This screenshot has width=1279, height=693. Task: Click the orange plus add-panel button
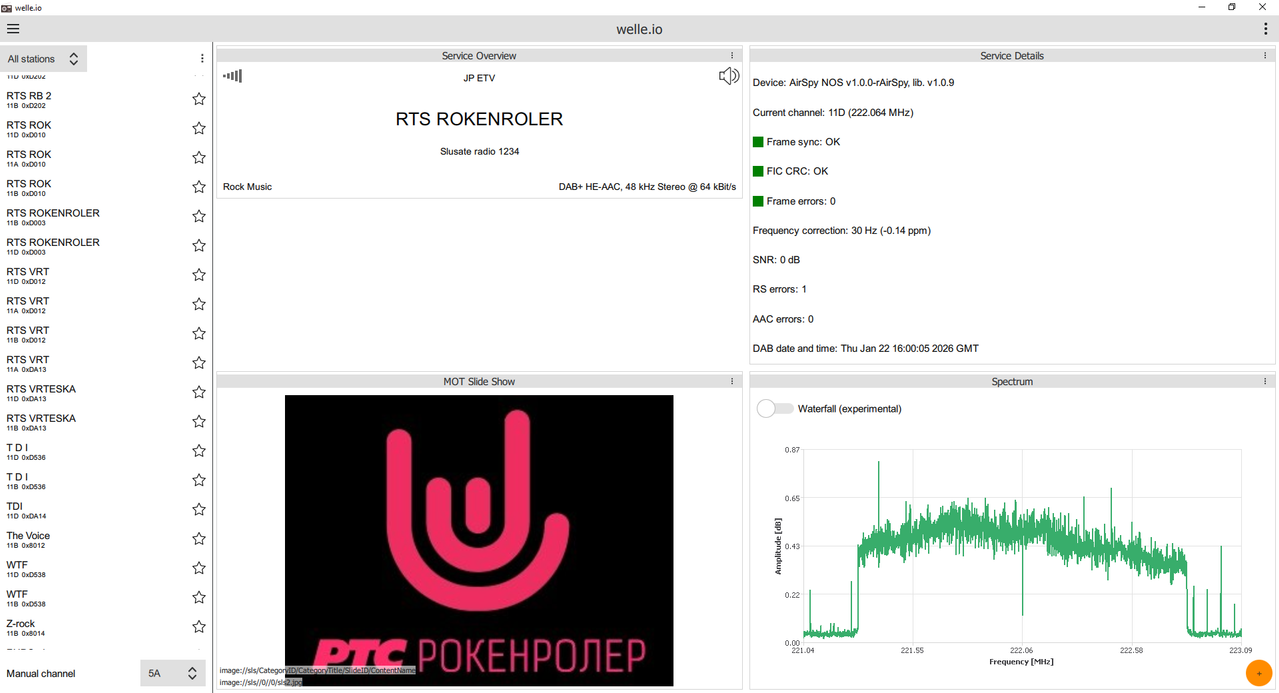1259,674
